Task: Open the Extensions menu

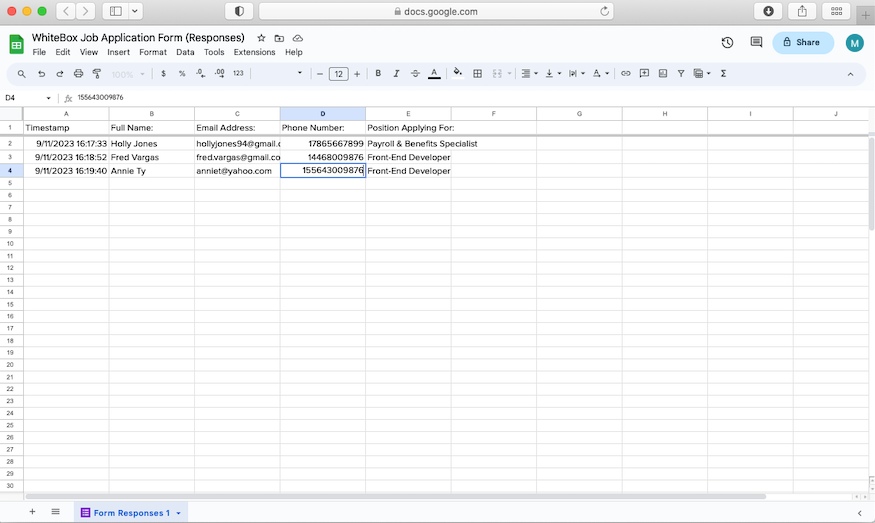Action: click(x=254, y=52)
